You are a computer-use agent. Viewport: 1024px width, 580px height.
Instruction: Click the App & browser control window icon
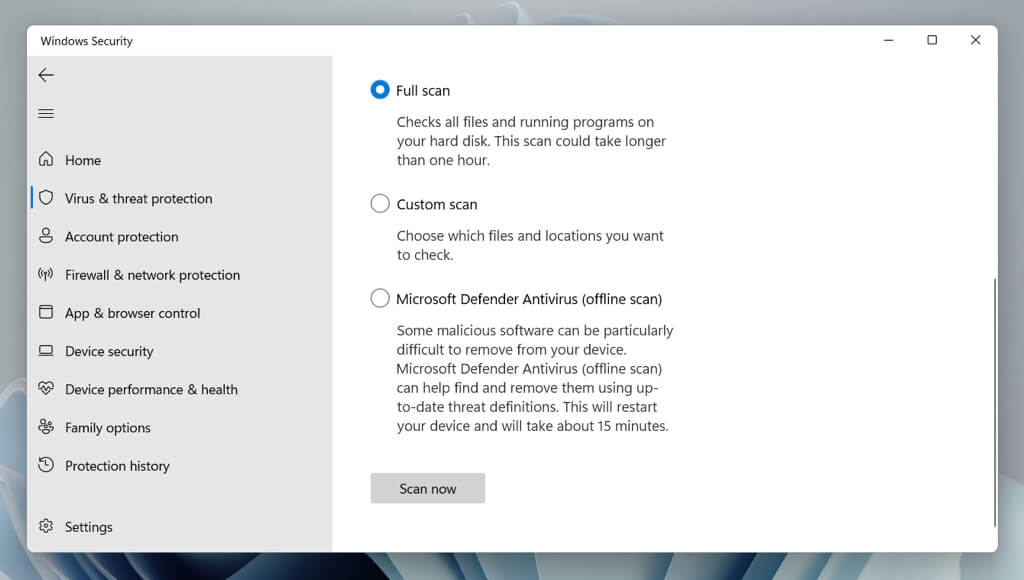click(46, 312)
